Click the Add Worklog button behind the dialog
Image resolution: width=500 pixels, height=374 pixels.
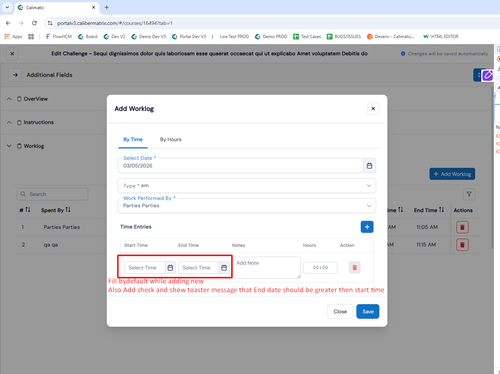[452, 174]
